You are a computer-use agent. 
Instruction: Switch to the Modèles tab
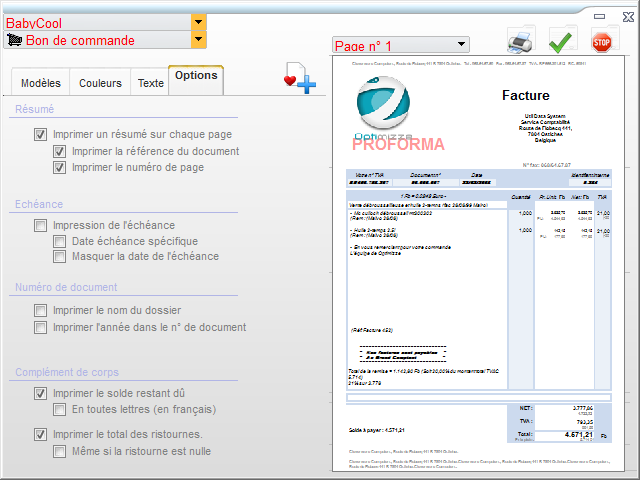tap(41, 83)
